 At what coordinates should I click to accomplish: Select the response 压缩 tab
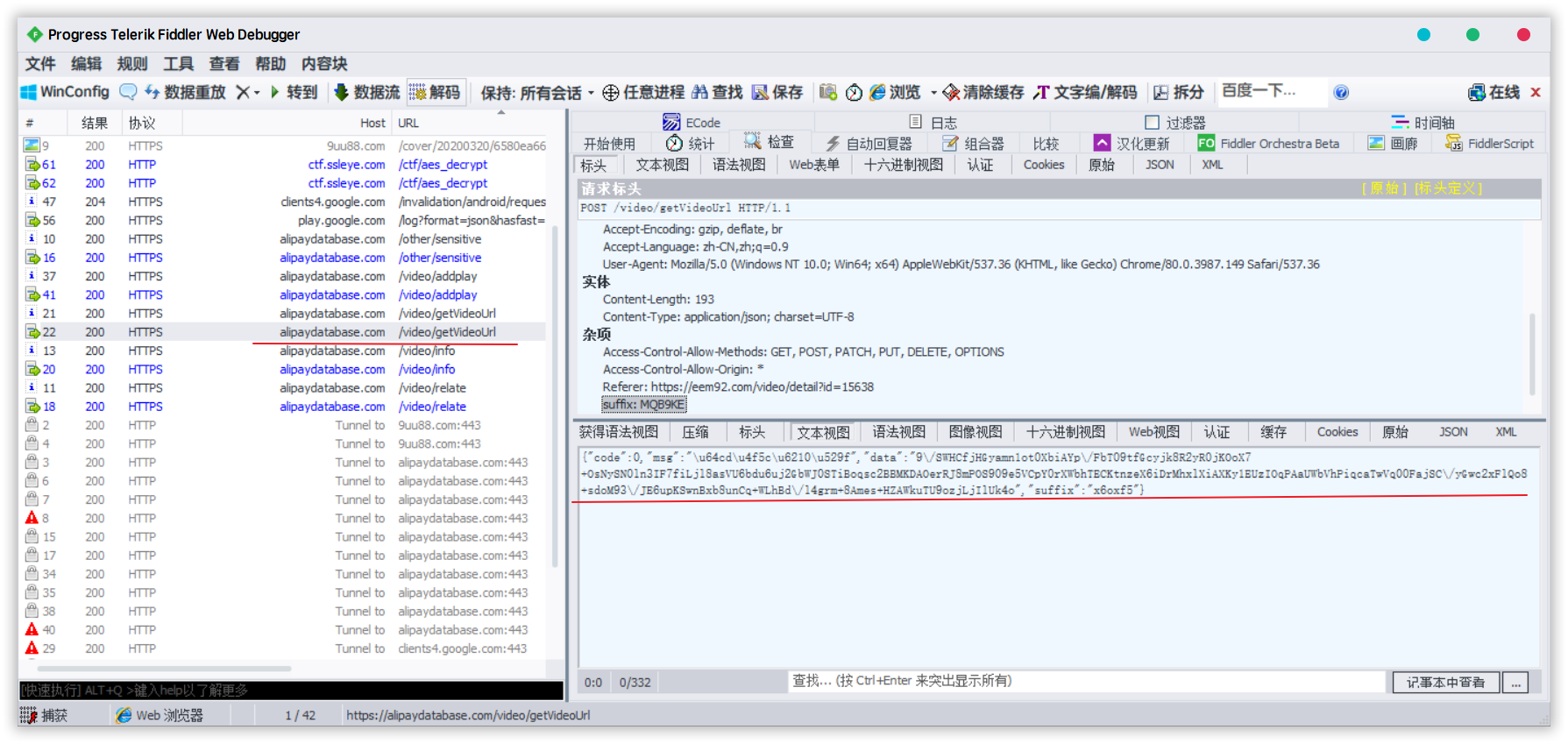pyautogui.click(x=695, y=432)
